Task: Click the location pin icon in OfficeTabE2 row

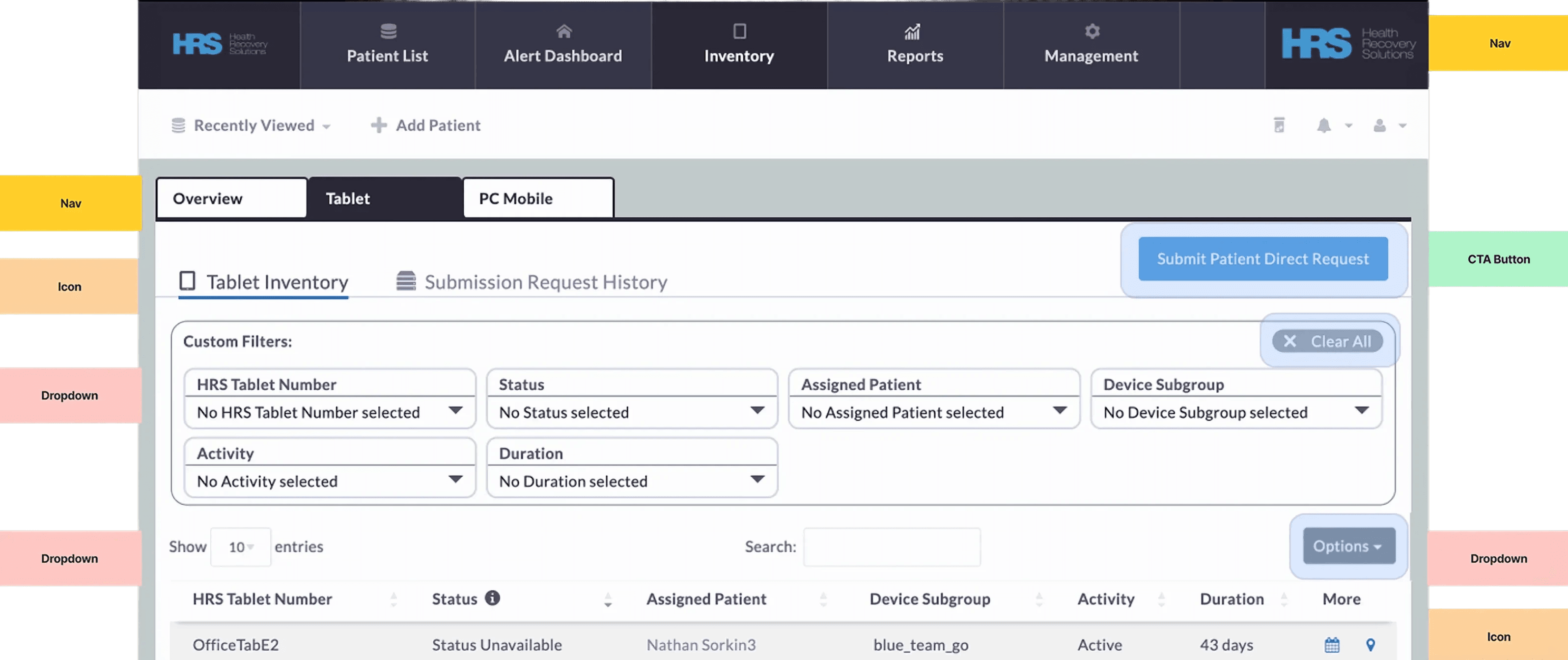Action: tap(1370, 645)
